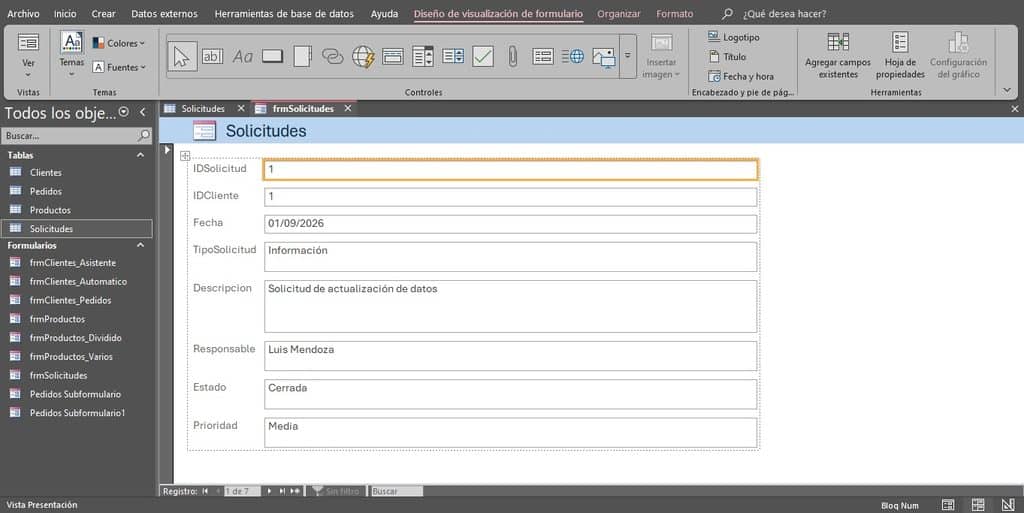Select the frmProductos_Dividido form
The width and height of the screenshot is (1024, 513).
pyautogui.click(x=76, y=337)
